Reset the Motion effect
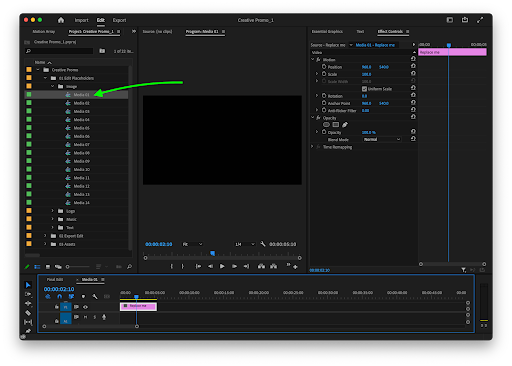512x366 pixels. click(x=413, y=59)
